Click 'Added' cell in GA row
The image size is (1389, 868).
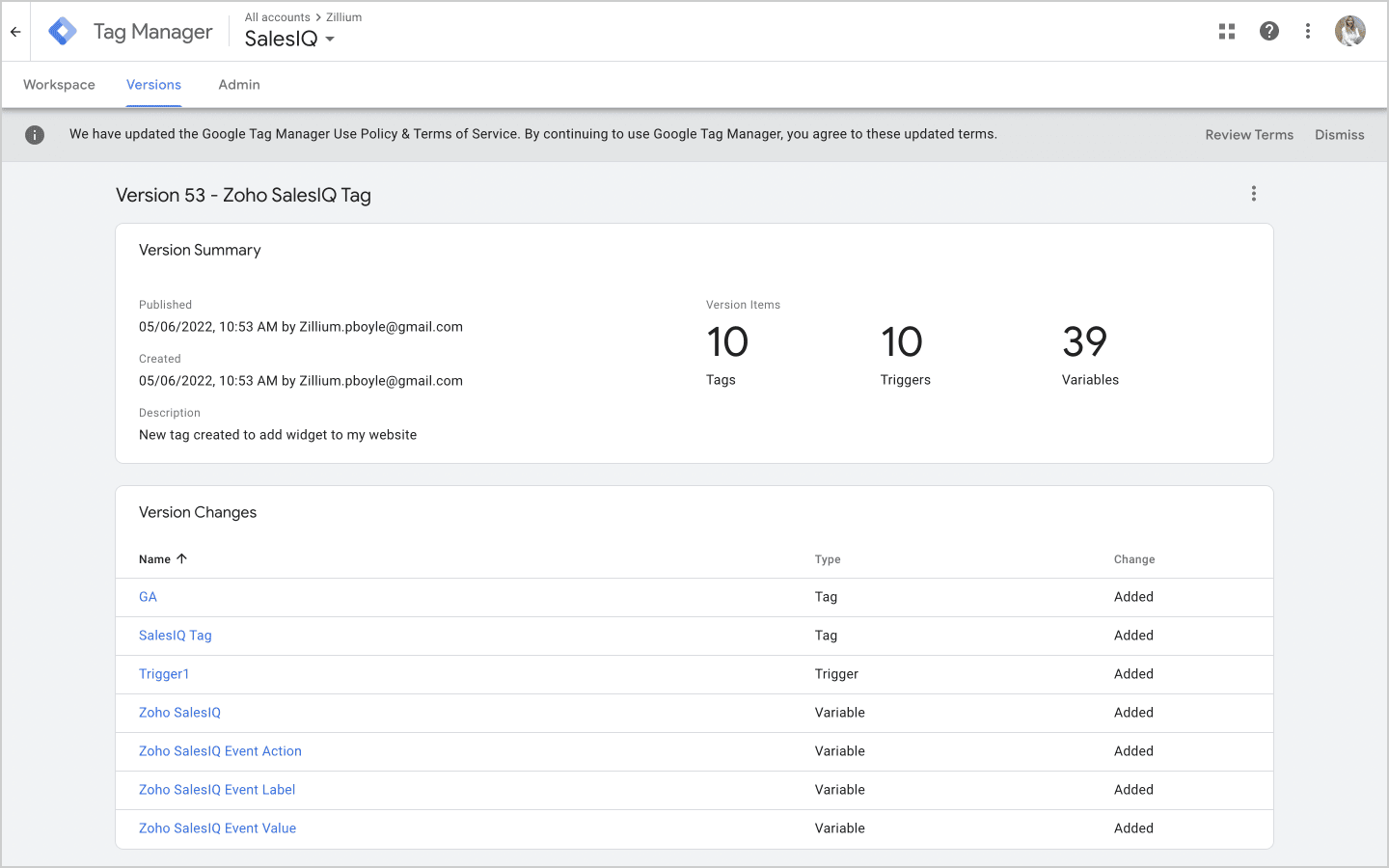click(1133, 597)
